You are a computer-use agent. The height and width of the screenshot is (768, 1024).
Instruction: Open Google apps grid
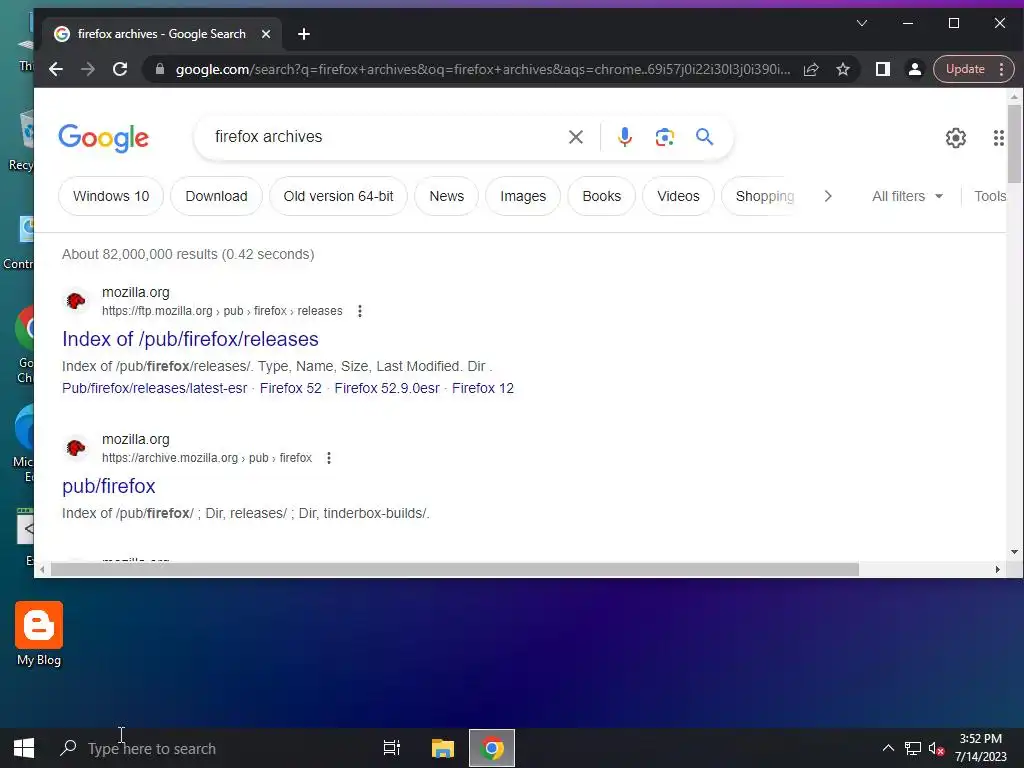(x=999, y=138)
